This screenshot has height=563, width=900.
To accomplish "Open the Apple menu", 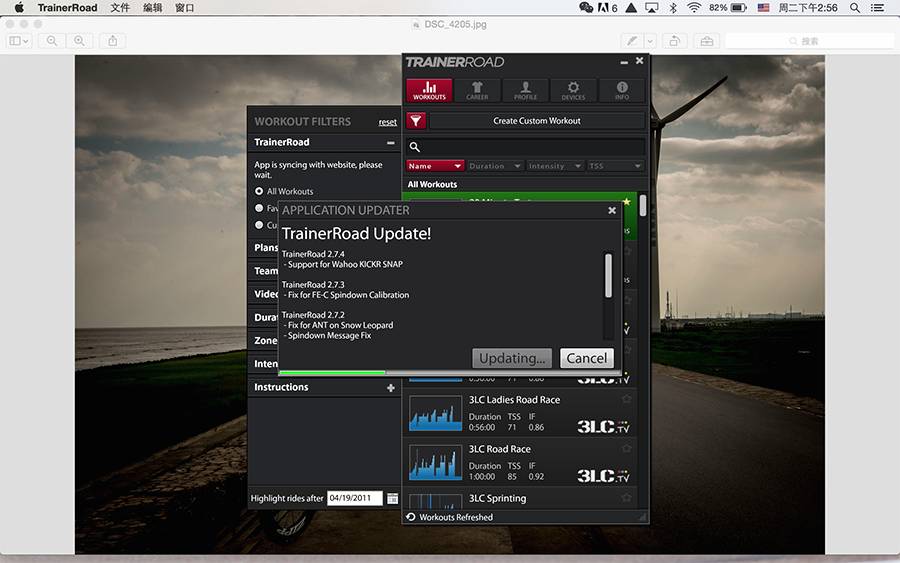I will click(x=19, y=7).
